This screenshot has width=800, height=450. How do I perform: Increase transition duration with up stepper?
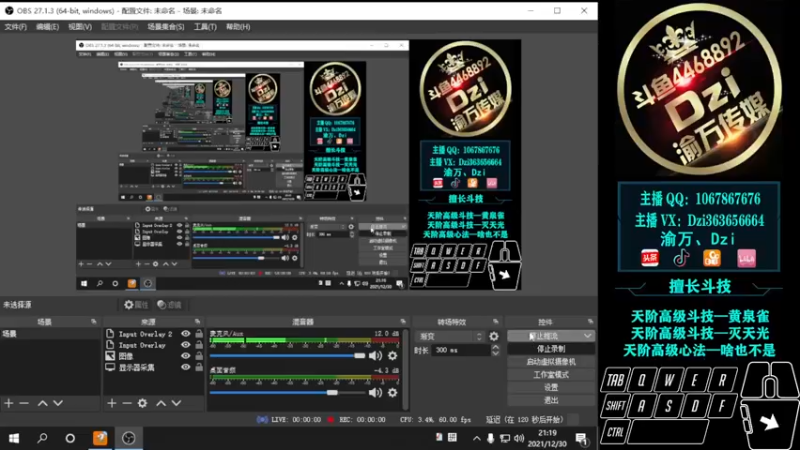coord(495,347)
